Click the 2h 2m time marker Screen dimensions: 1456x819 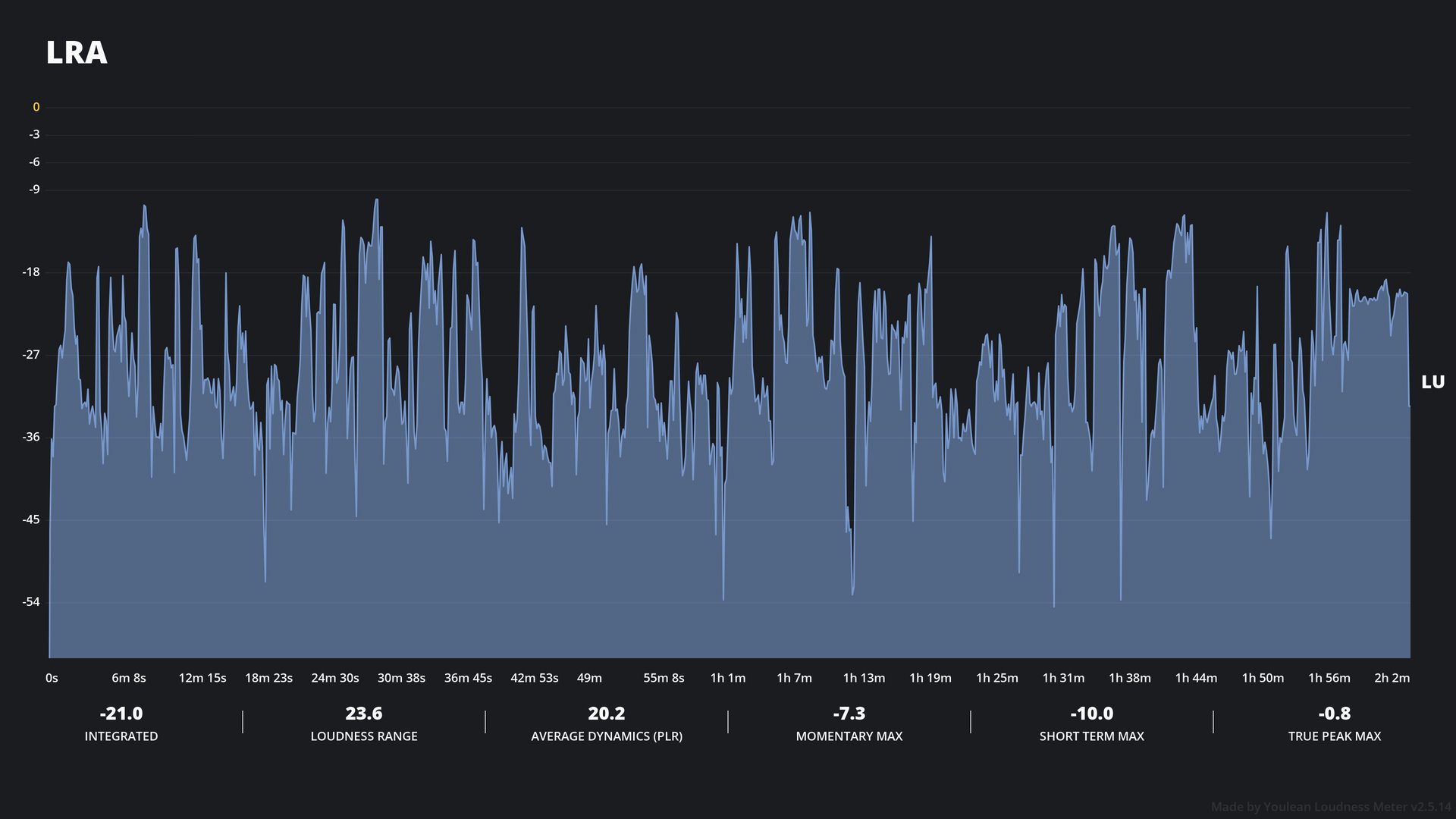click(x=1392, y=678)
